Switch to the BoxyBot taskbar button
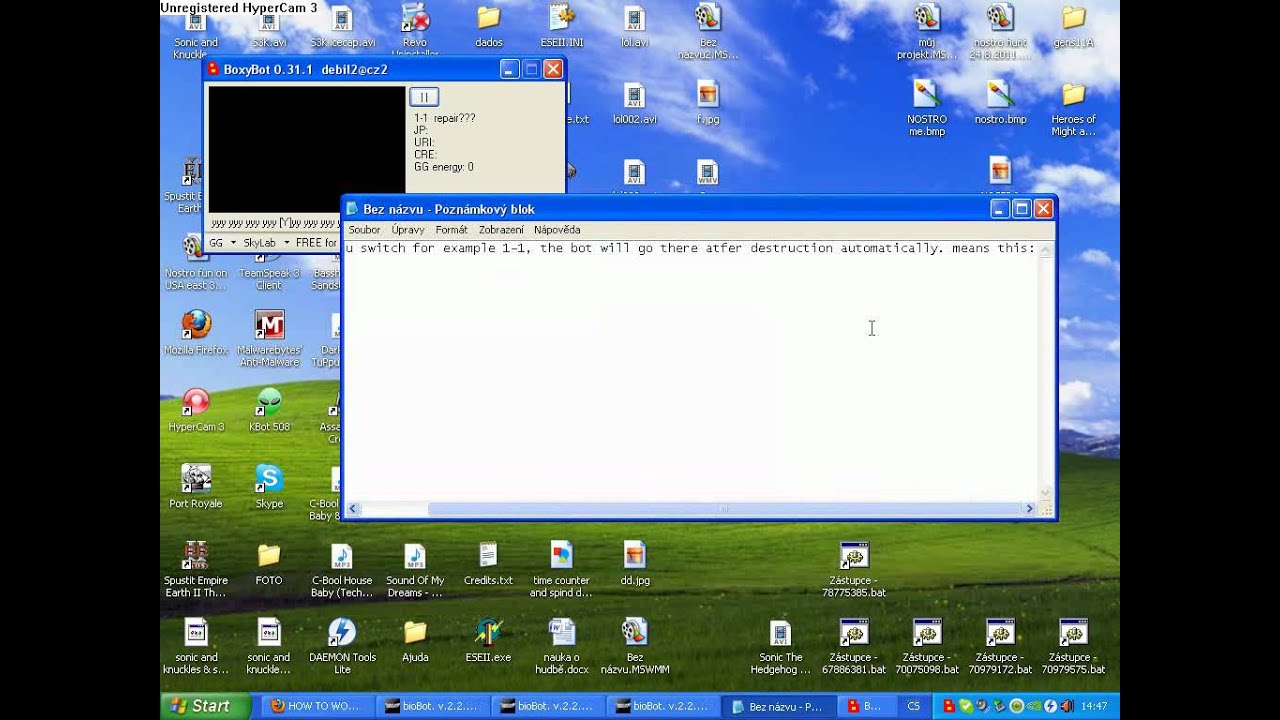The height and width of the screenshot is (720, 1280). [x=865, y=706]
